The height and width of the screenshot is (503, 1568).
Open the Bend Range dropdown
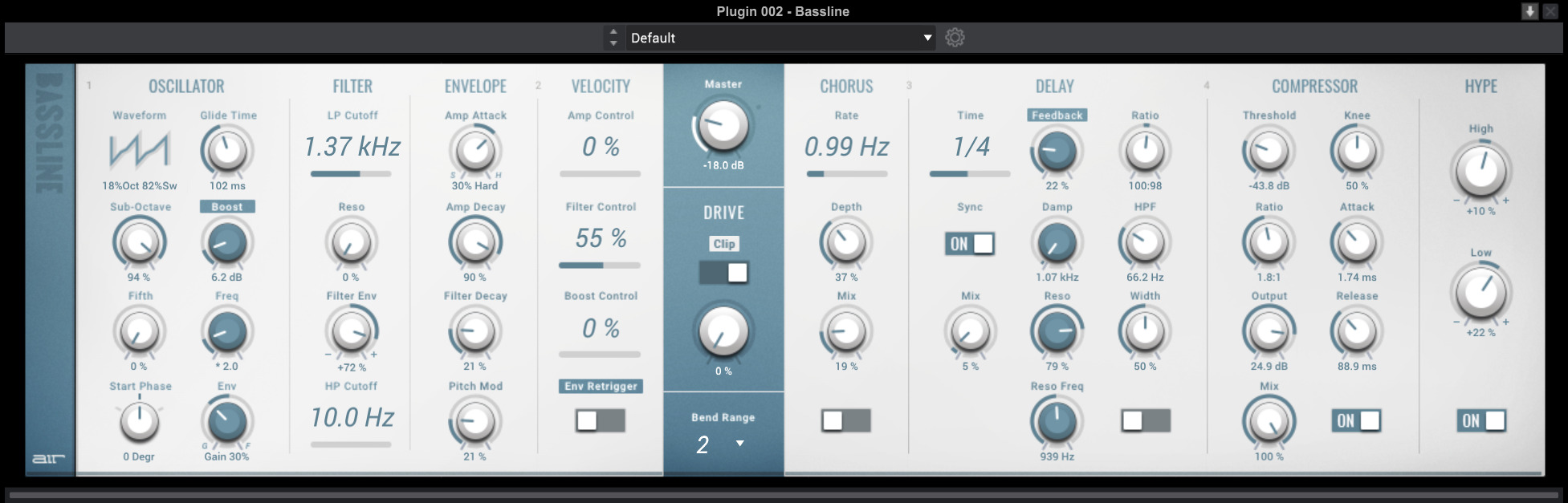pyautogui.click(x=722, y=444)
